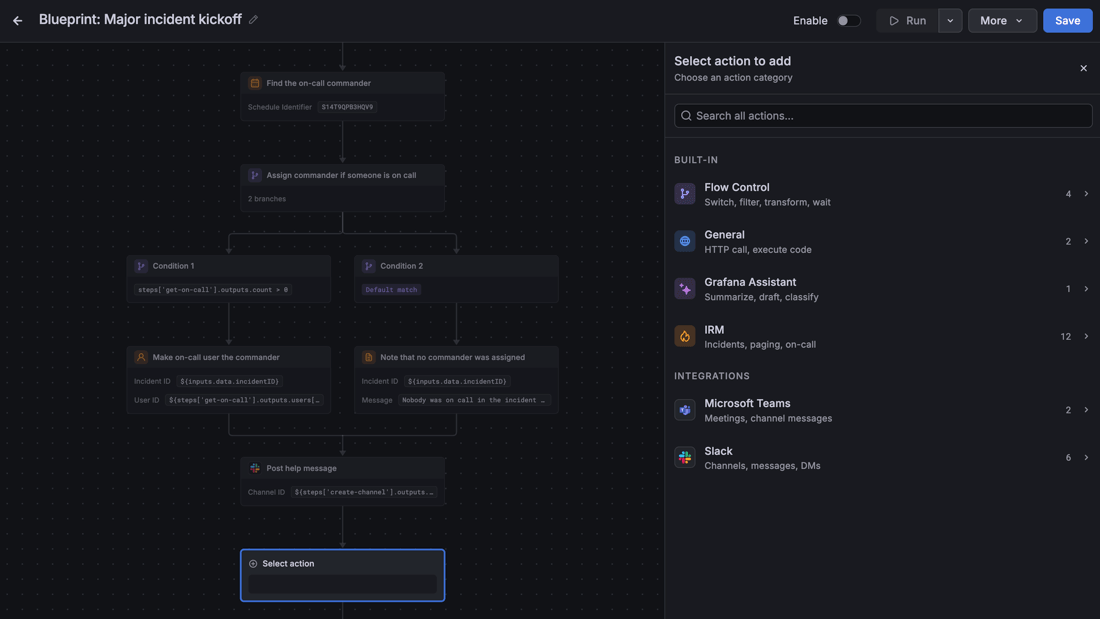1100x619 pixels.
Task: Expand IRM with its chevron
Action: click(x=1086, y=336)
